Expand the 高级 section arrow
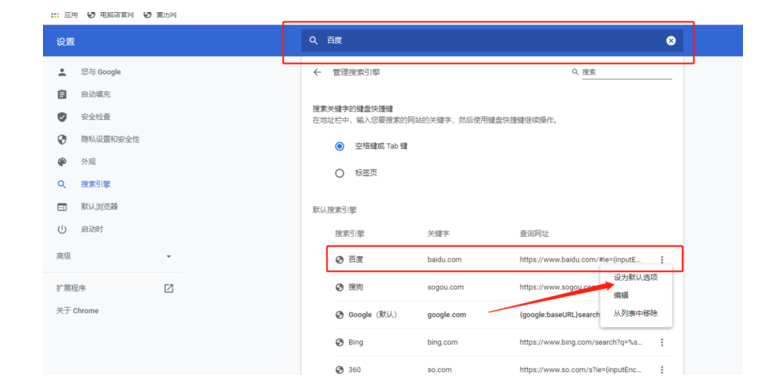The image size is (784, 383). 168,256
